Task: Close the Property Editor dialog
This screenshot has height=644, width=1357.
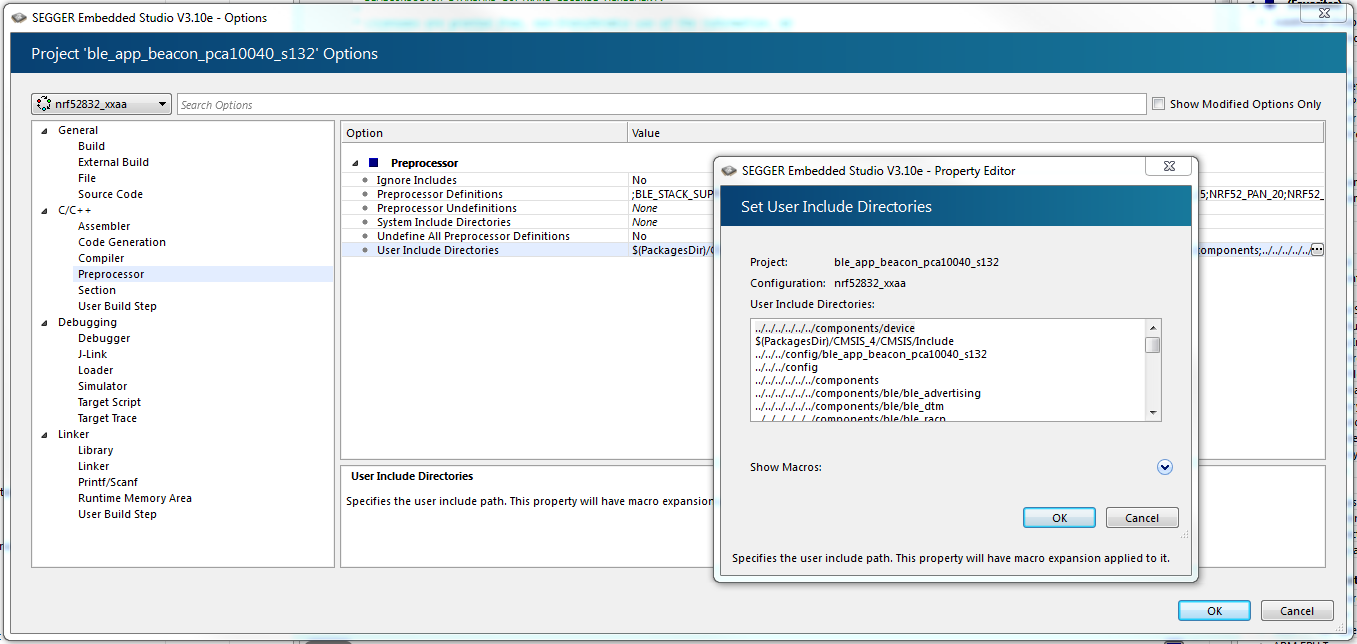Action: pyautogui.click(x=1167, y=166)
